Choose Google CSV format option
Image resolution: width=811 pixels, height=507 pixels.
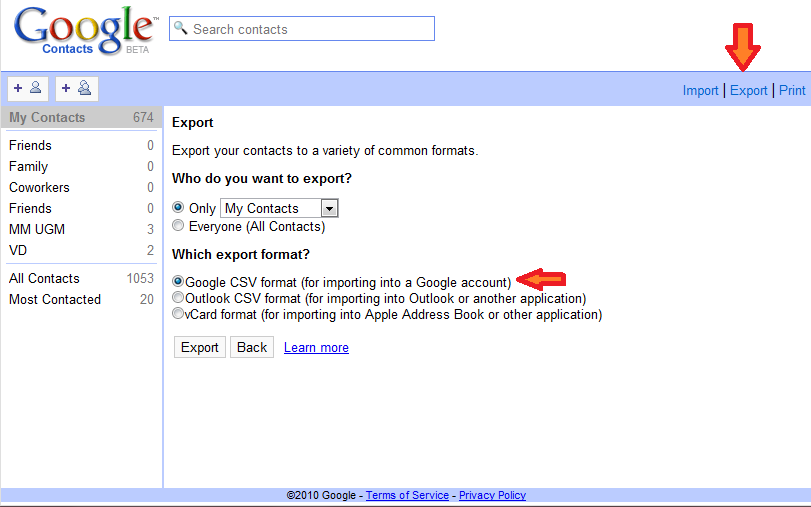pyautogui.click(x=178, y=281)
